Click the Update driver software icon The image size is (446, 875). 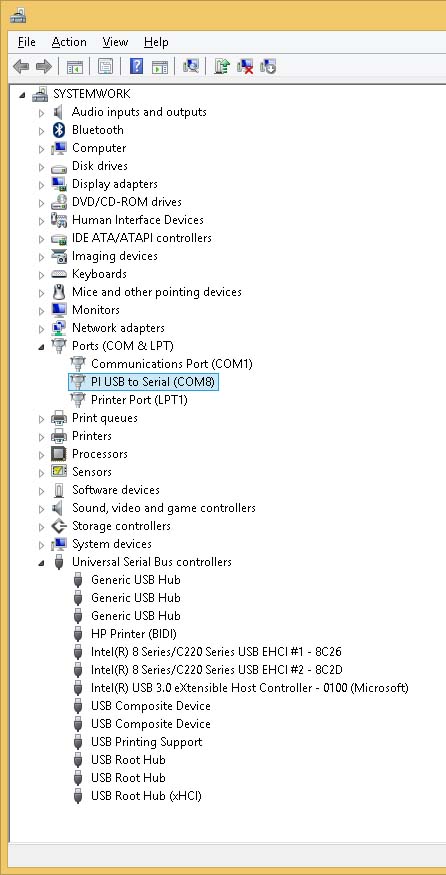click(x=222, y=67)
